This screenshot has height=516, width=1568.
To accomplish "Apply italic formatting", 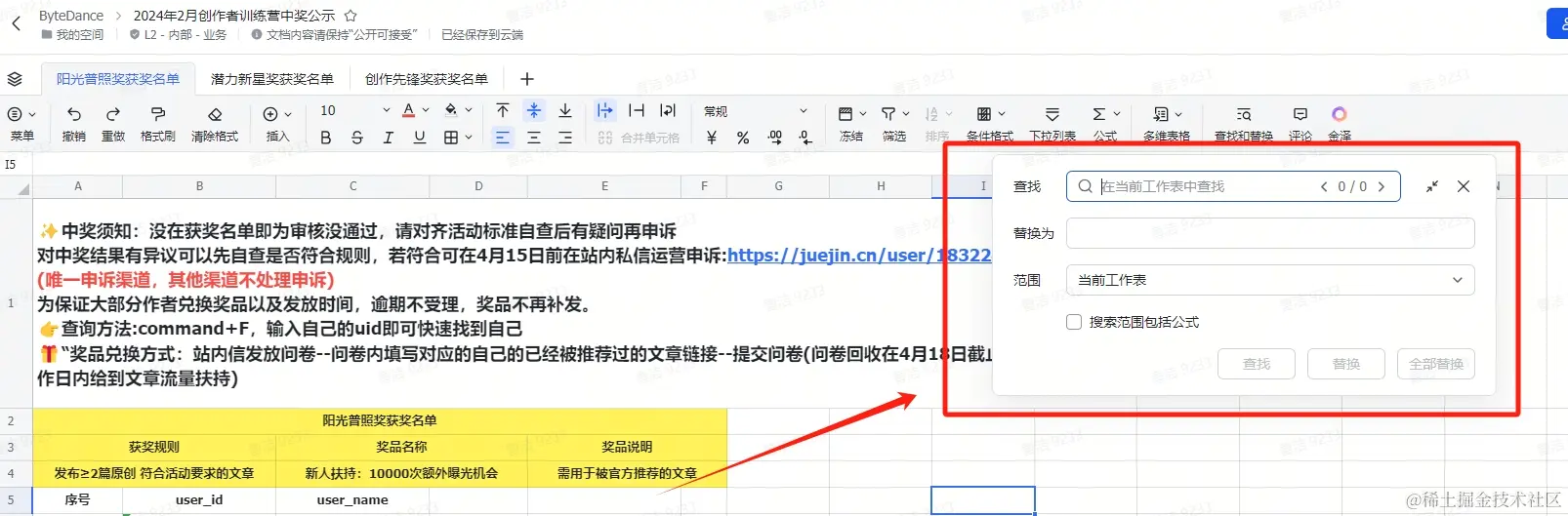I will point(389,138).
